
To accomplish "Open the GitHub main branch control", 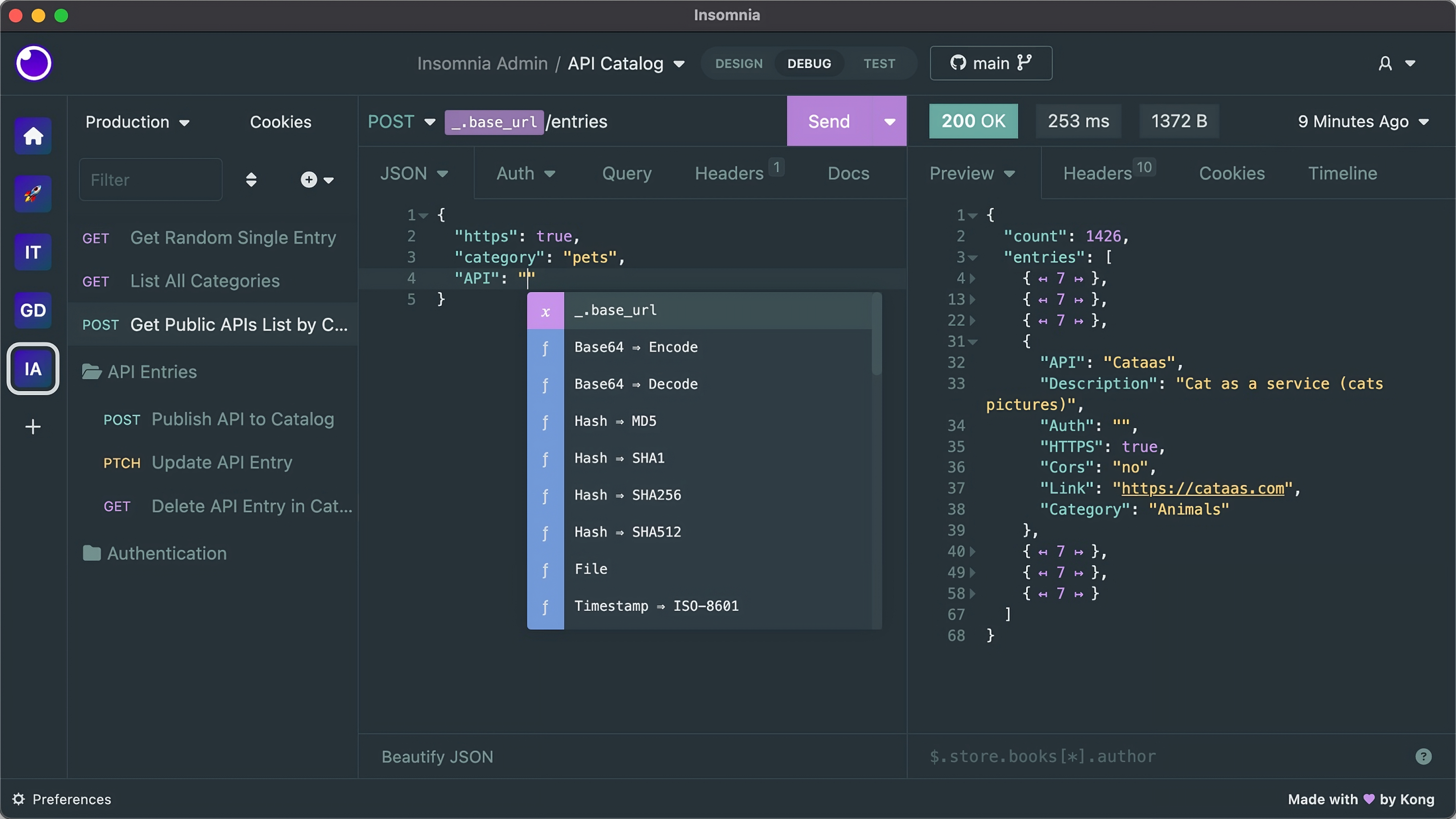I will (990, 63).
